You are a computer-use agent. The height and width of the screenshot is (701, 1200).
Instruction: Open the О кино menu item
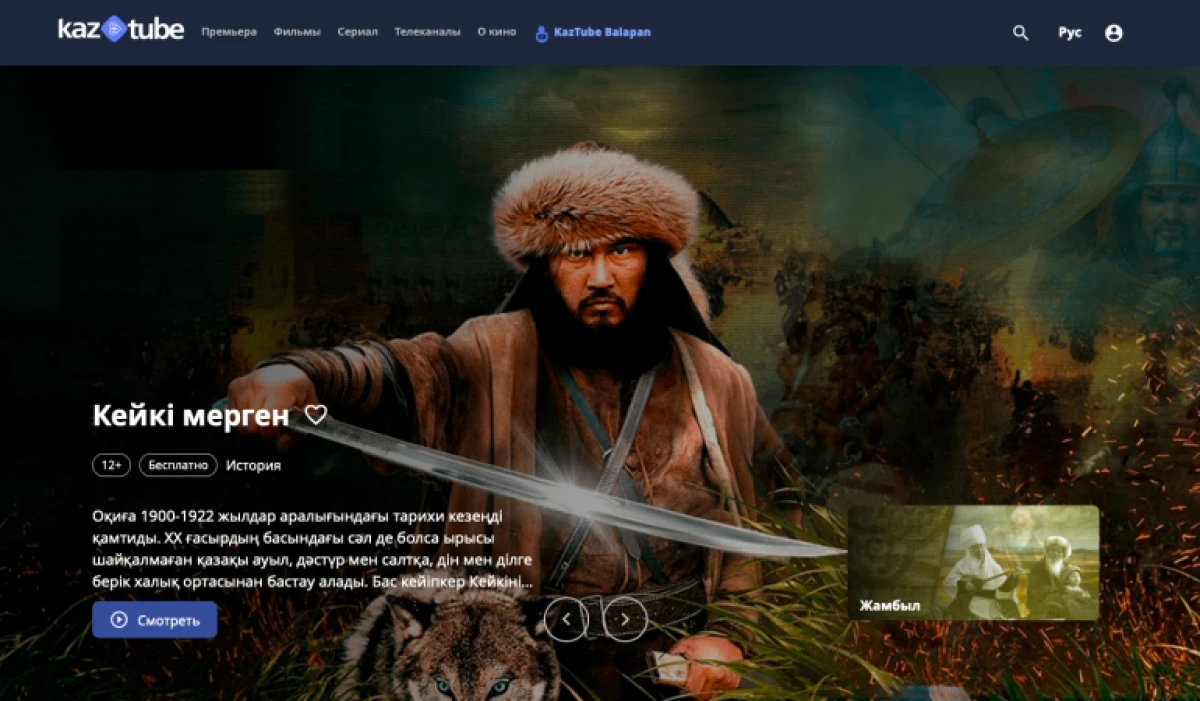497,32
